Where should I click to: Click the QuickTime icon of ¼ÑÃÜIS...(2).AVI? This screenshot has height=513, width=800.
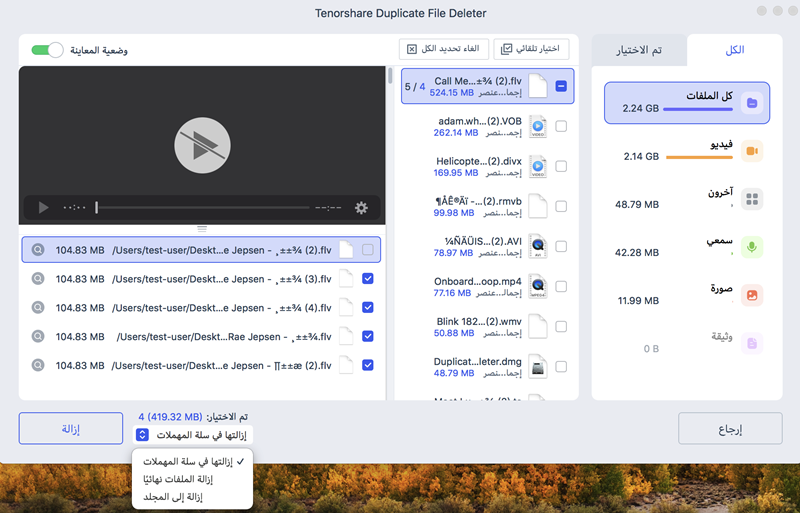coord(538,246)
